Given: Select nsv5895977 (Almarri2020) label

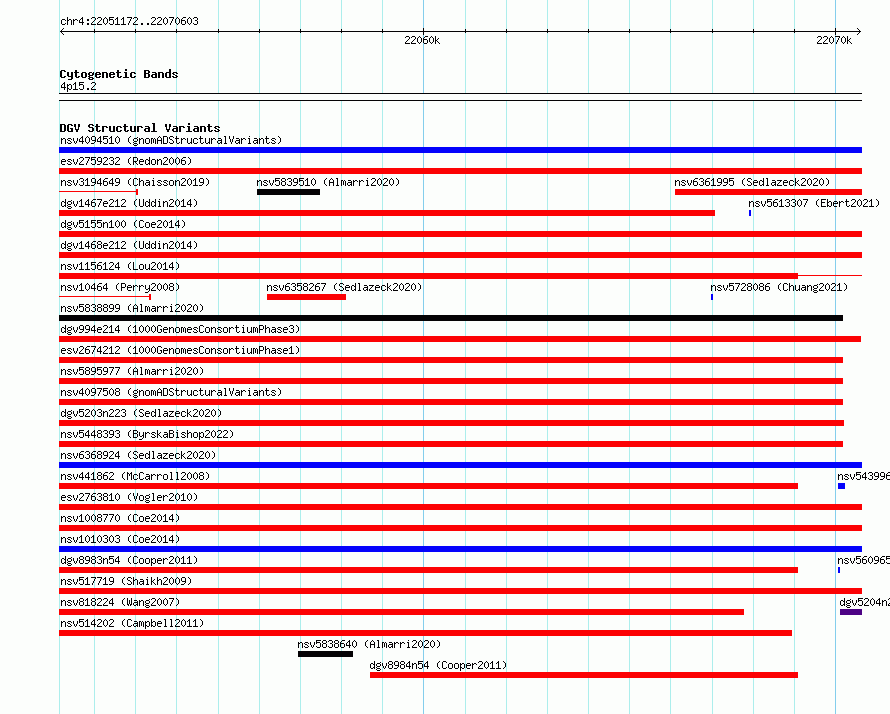Looking at the screenshot, I should (132, 371).
